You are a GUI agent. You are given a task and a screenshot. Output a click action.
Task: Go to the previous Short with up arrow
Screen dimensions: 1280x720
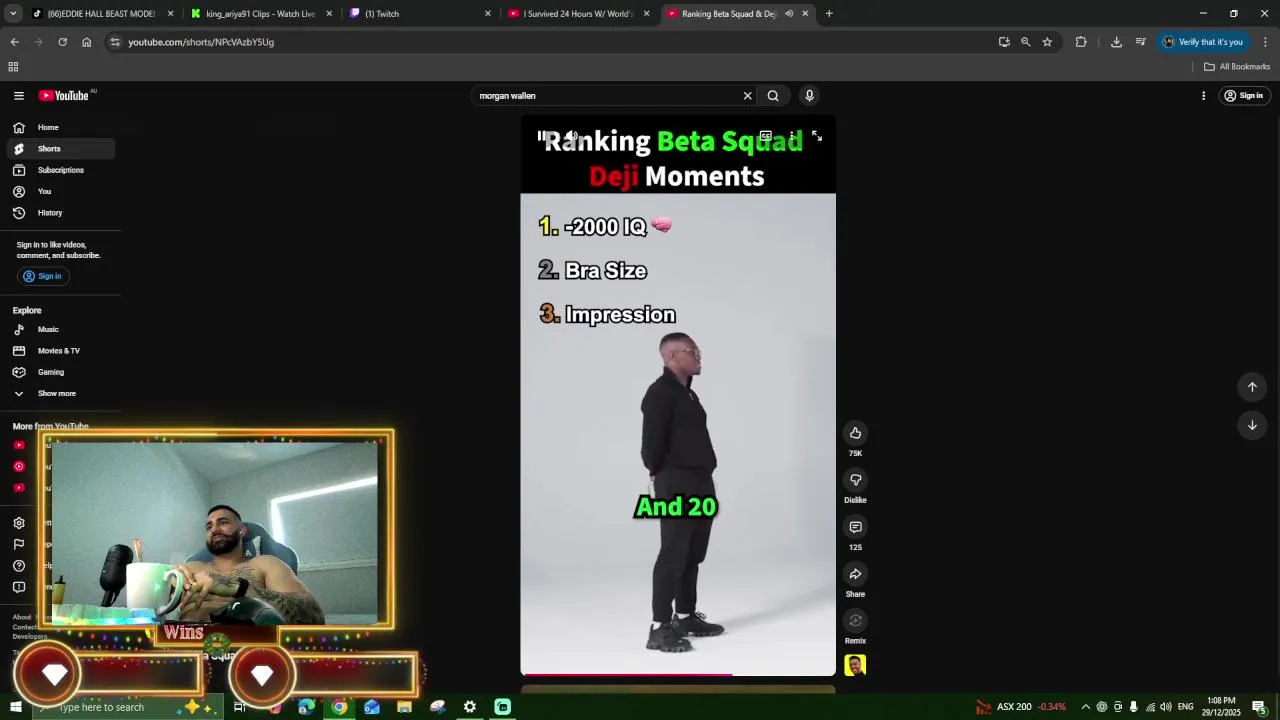pos(1252,387)
